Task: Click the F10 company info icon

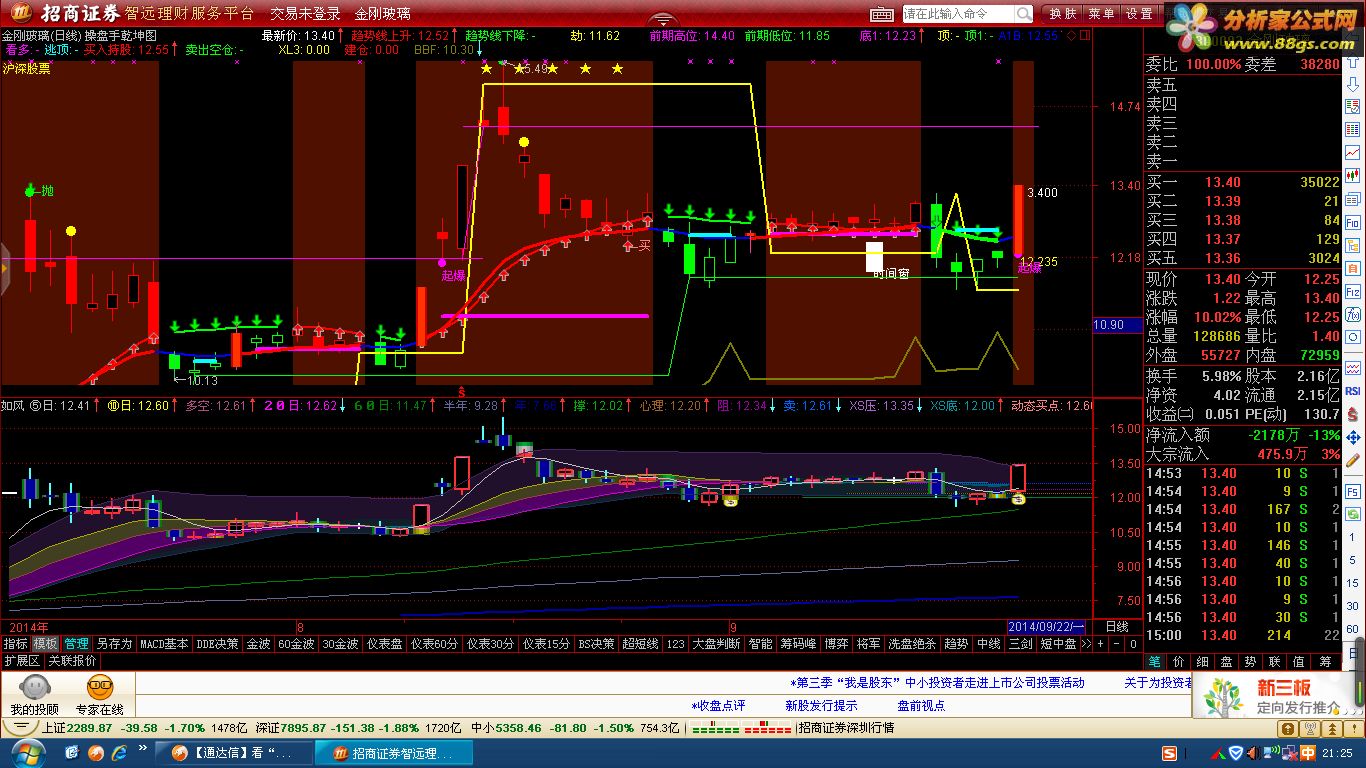Action: (1353, 222)
